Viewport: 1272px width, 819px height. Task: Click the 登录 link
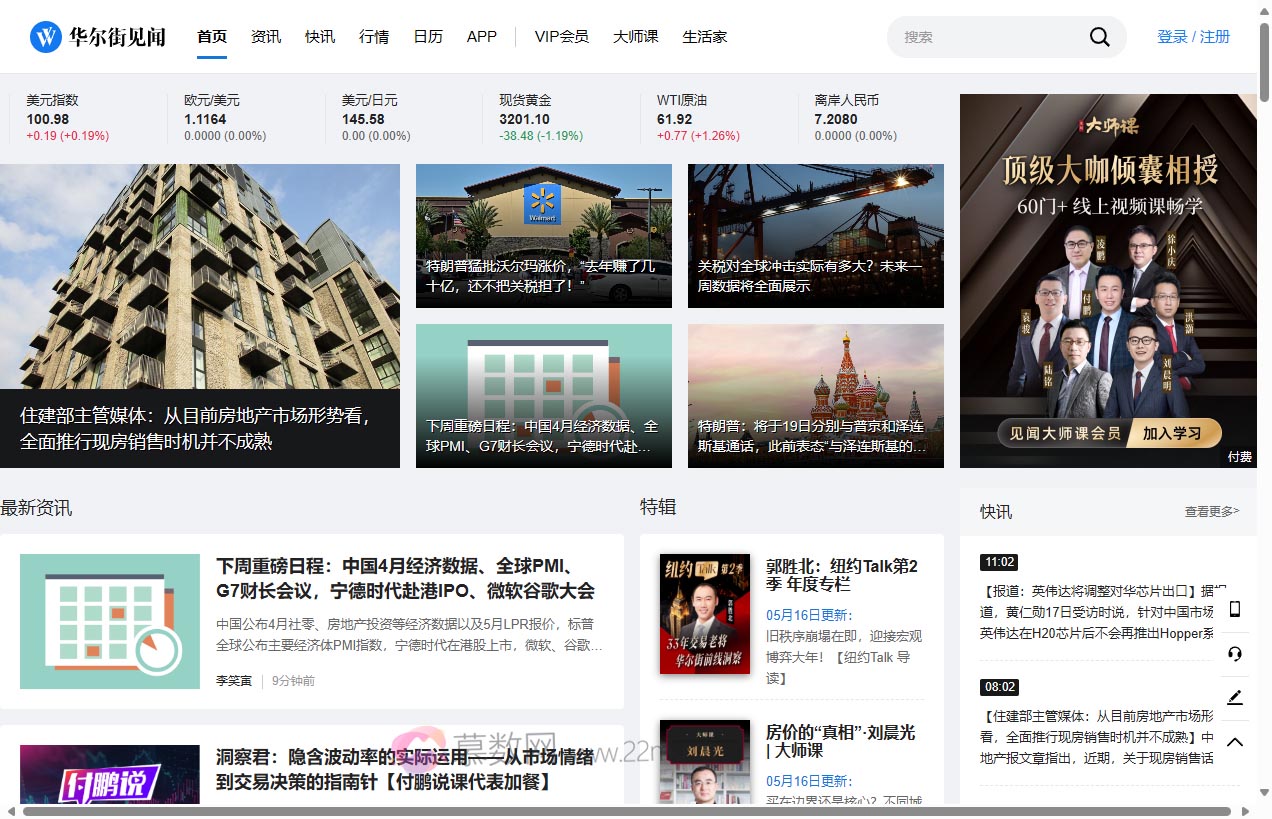coord(1172,36)
